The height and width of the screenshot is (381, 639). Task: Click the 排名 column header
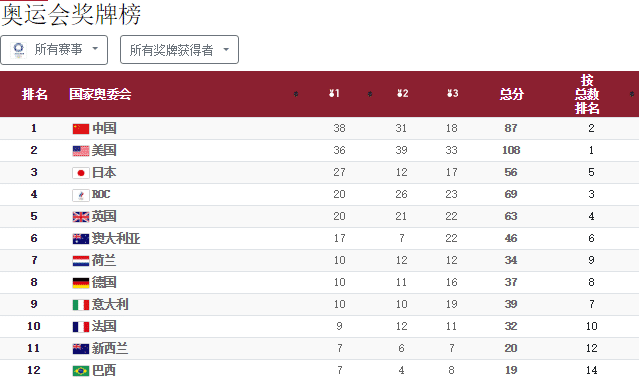pos(35,94)
